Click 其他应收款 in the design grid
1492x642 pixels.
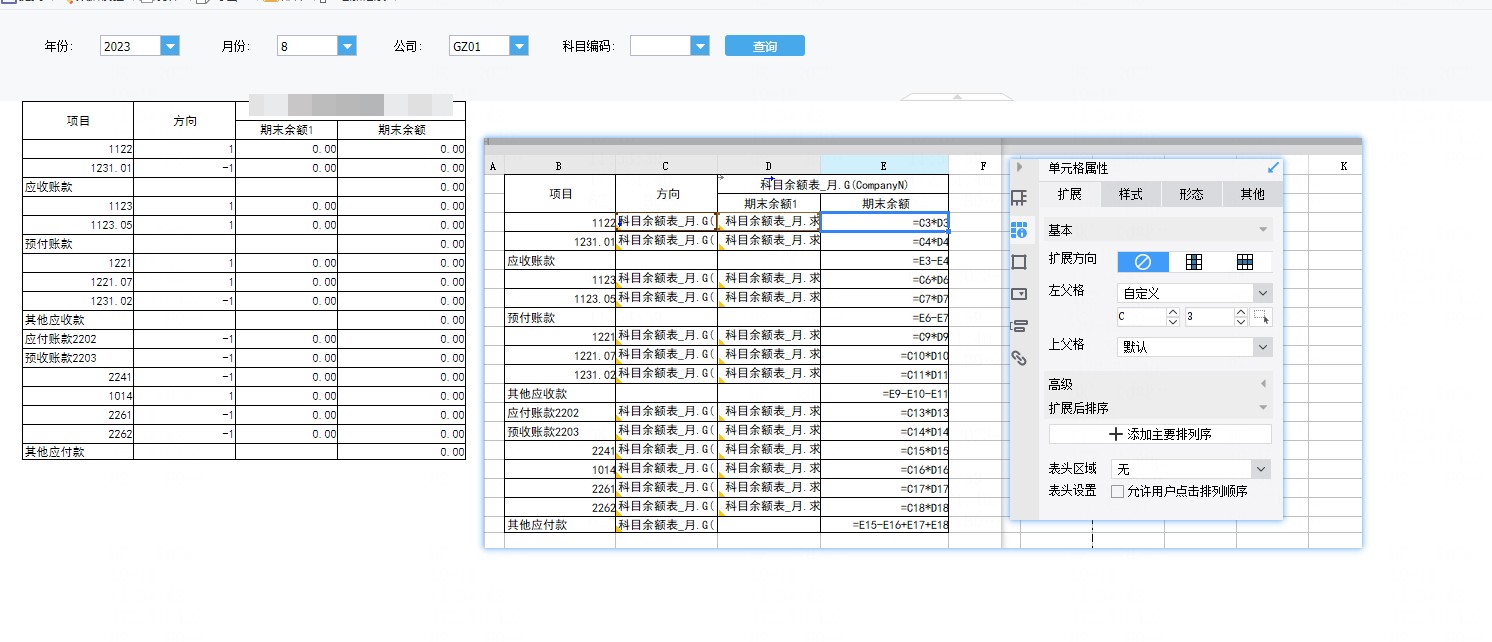coord(559,393)
